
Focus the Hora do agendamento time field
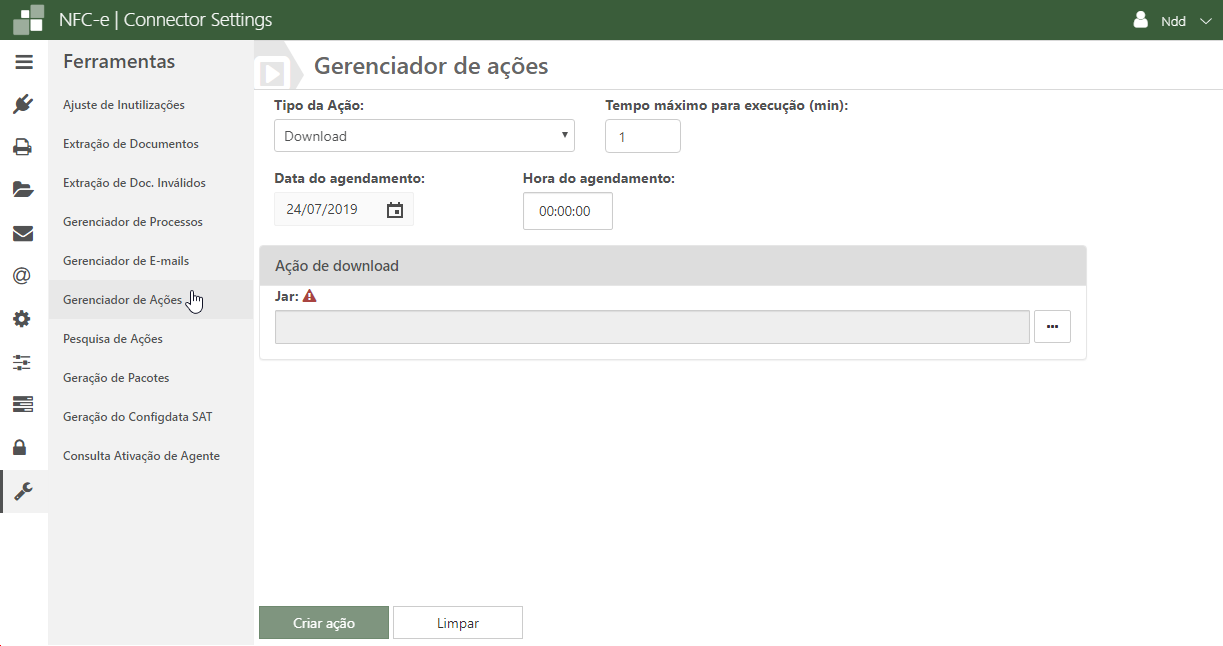coord(567,211)
